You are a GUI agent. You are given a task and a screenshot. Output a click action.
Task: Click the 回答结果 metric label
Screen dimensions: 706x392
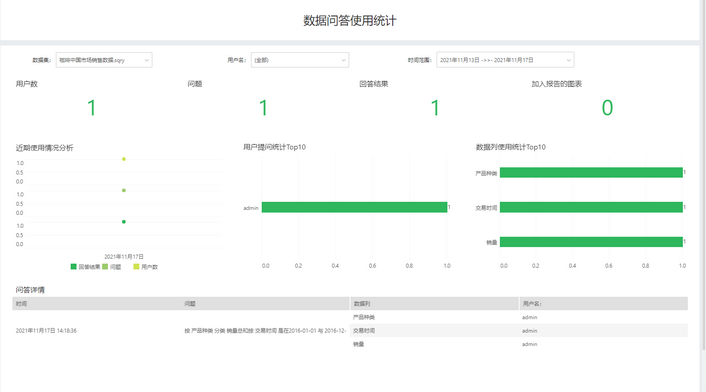pos(373,84)
